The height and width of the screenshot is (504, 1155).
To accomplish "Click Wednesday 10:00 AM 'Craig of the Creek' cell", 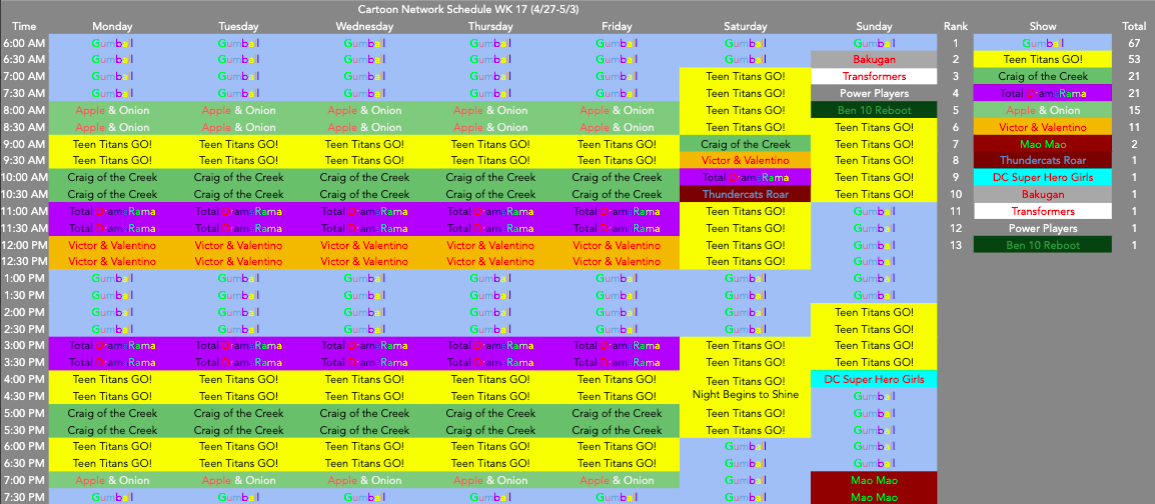I will pyautogui.click(x=364, y=177).
